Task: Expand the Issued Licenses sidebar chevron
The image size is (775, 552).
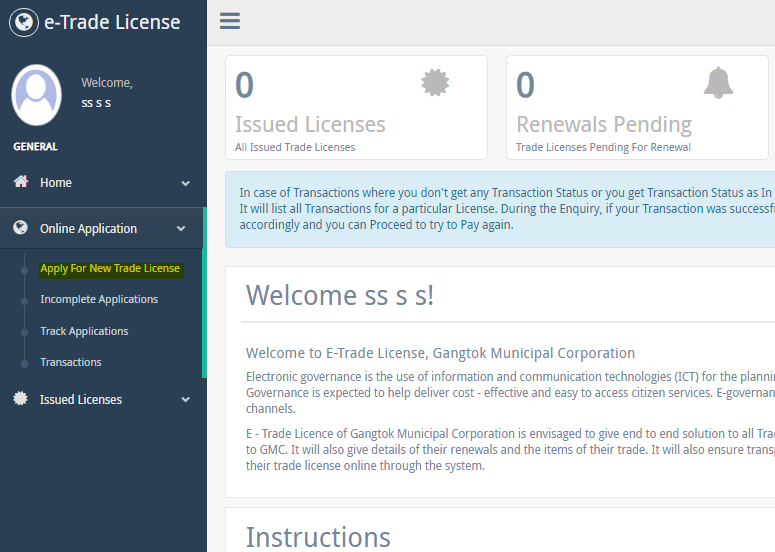Action: pyautogui.click(x=185, y=400)
